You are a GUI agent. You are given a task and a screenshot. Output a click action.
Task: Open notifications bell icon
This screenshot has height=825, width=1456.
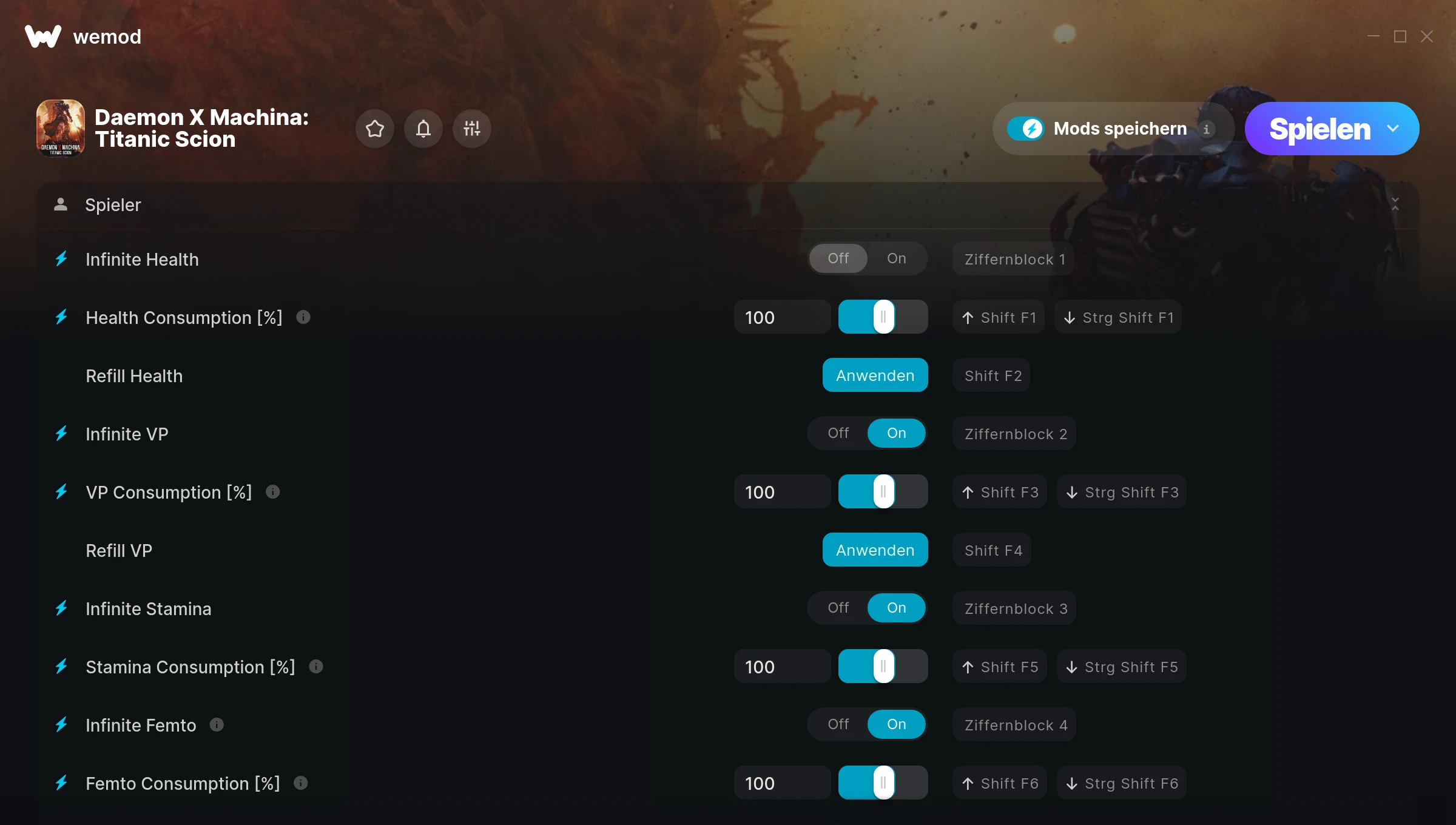click(423, 129)
